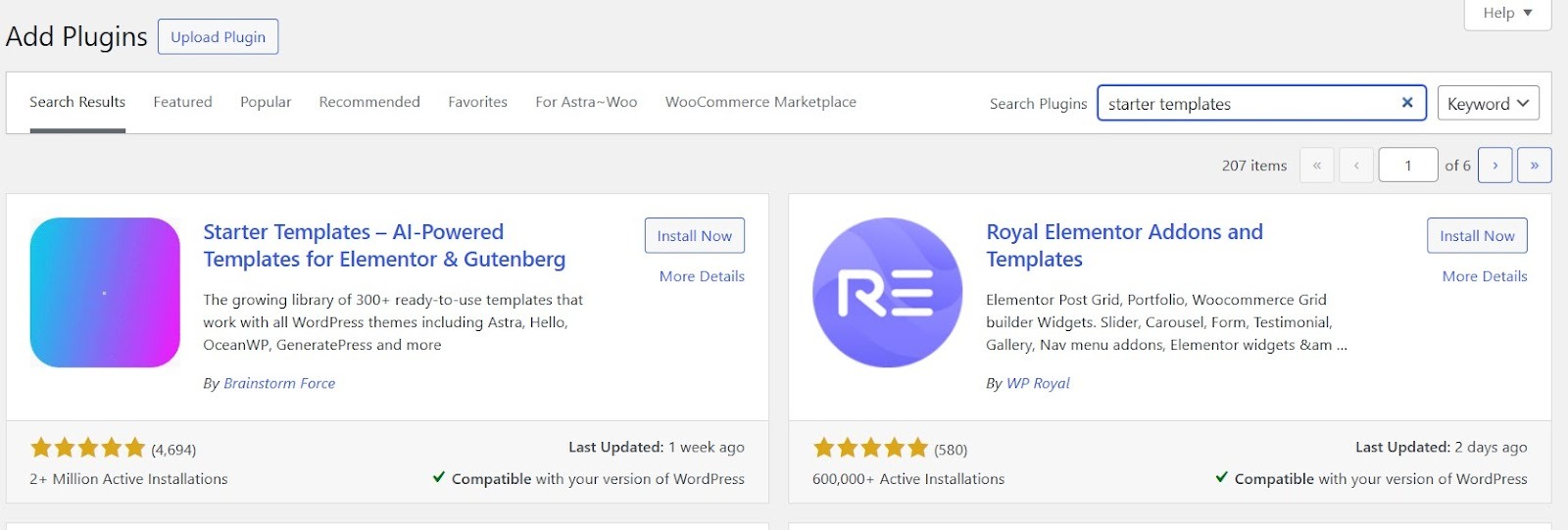Open the Popular plugins tab
1568x530 pixels.
pyautogui.click(x=266, y=102)
